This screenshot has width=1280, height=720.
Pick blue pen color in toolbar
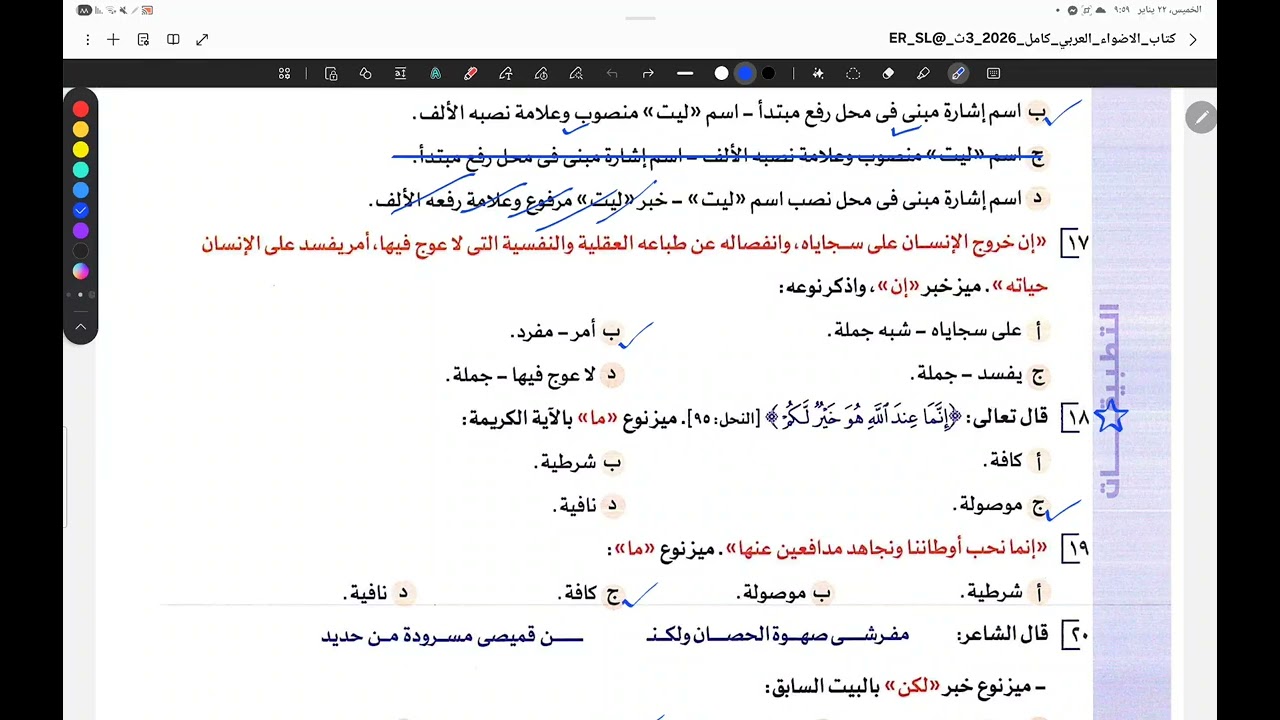(745, 73)
